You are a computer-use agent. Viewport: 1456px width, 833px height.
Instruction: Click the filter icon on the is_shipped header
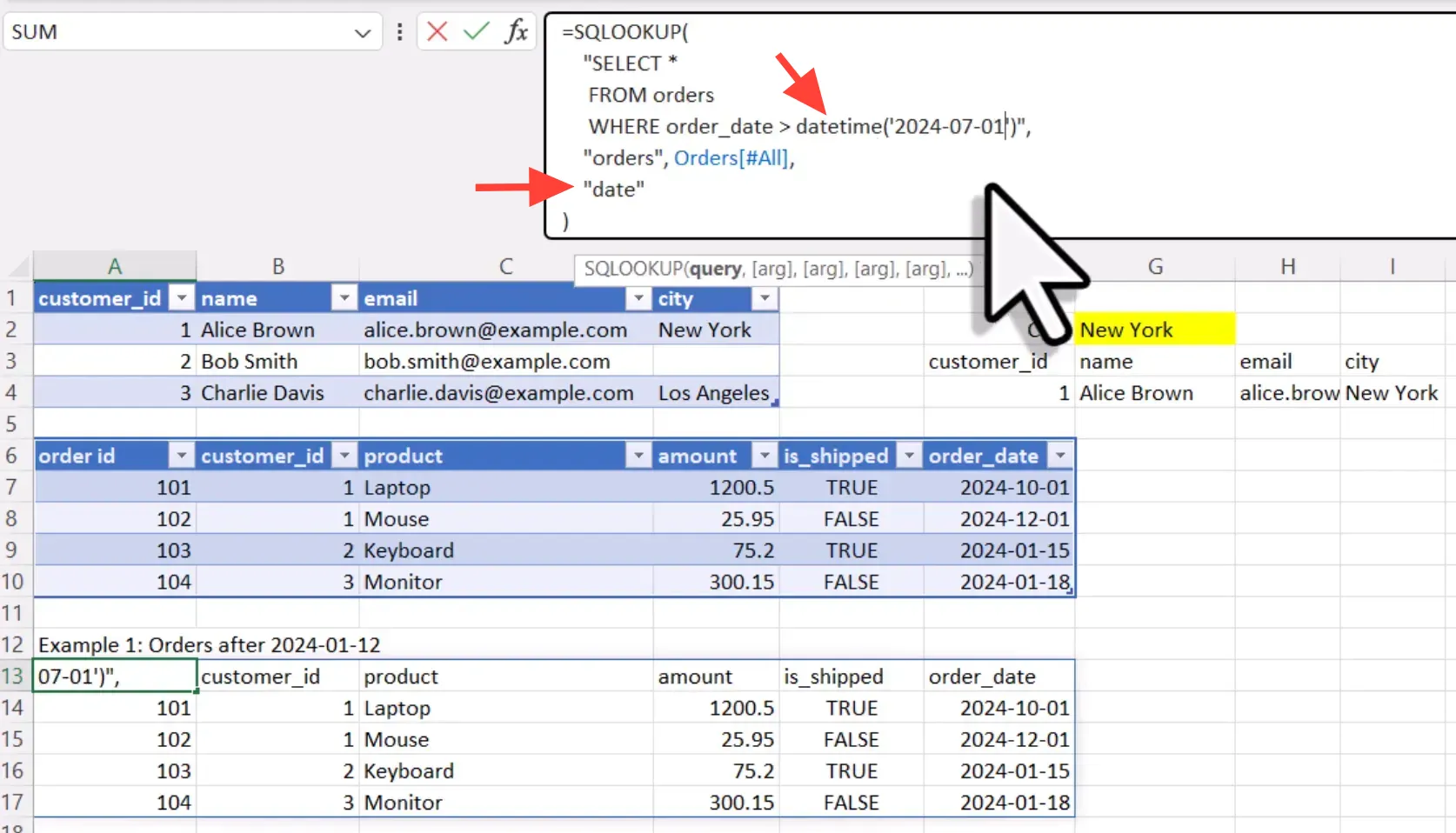pos(909,455)
